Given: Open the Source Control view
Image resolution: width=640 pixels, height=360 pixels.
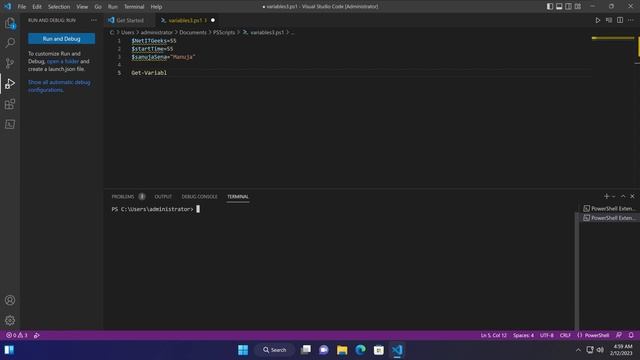Looking at the screenshot, I should tap(10, 63).
